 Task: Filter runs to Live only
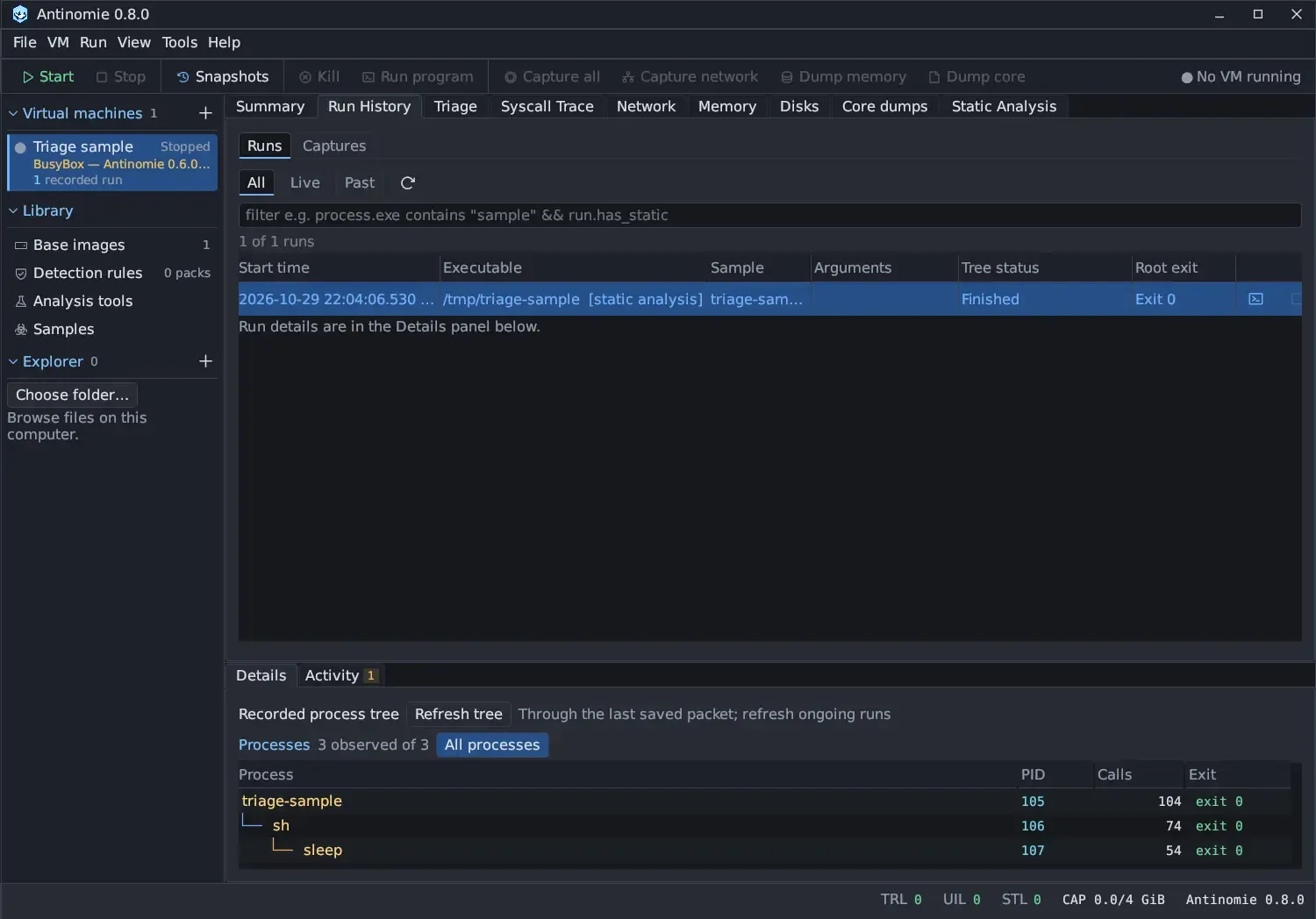305,182
